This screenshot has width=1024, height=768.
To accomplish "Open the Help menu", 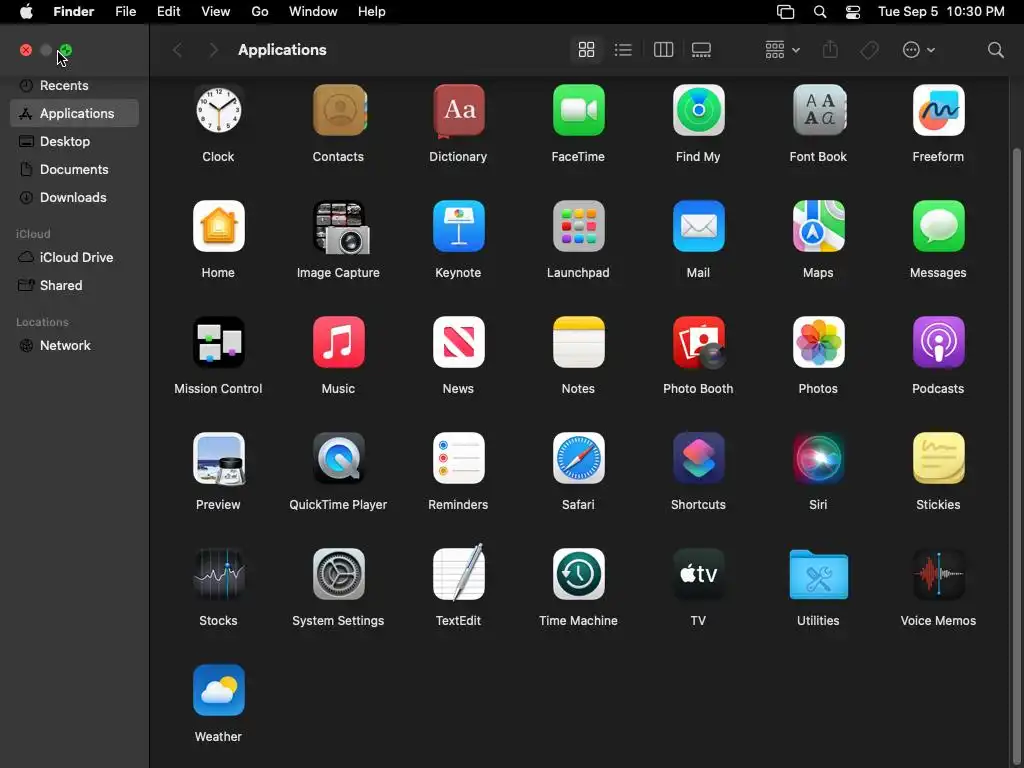I will pyautogui.click(x=372, y=12).
